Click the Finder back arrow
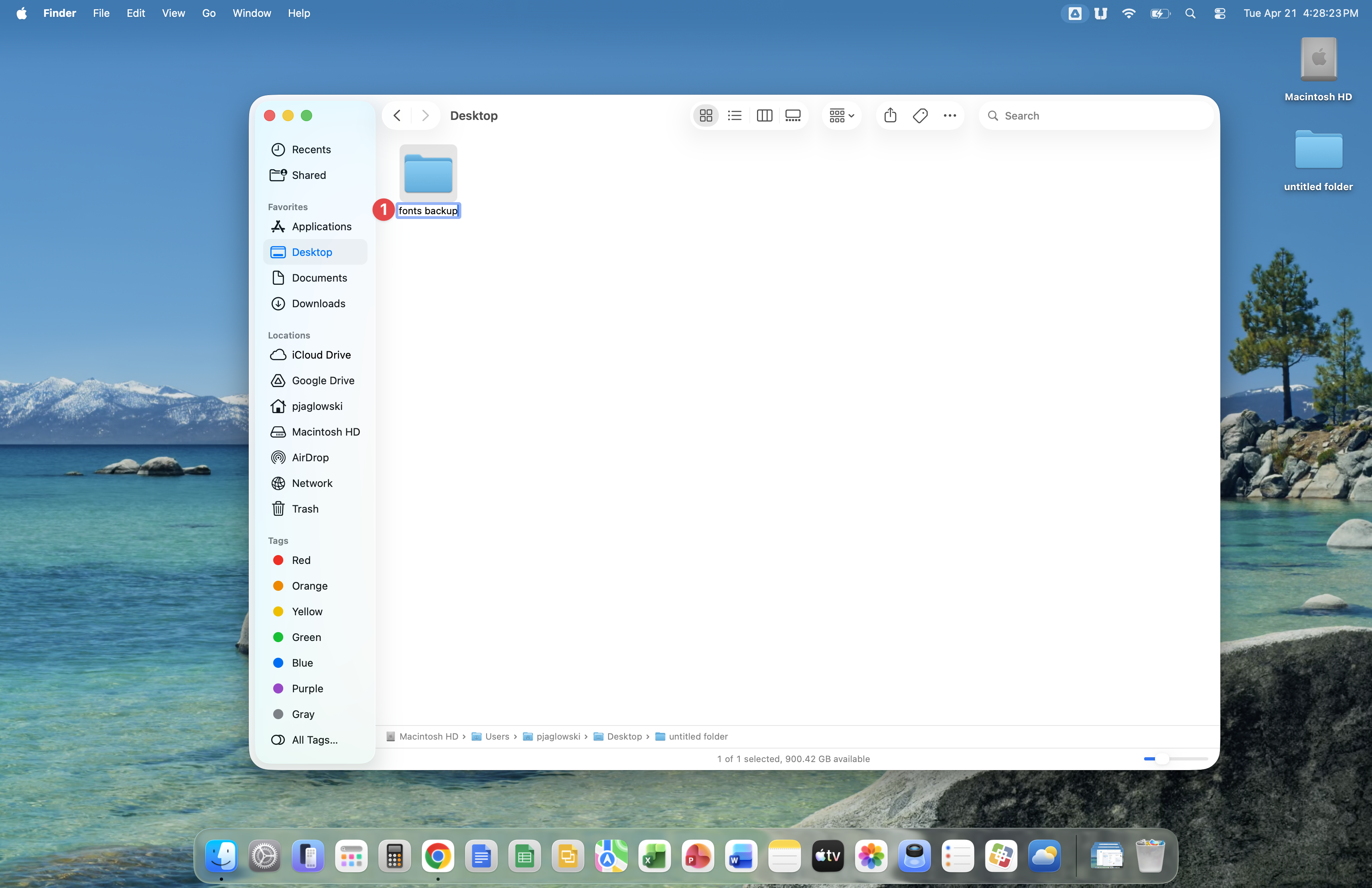This screenshot has height=888, width=1372. point(397,116)
